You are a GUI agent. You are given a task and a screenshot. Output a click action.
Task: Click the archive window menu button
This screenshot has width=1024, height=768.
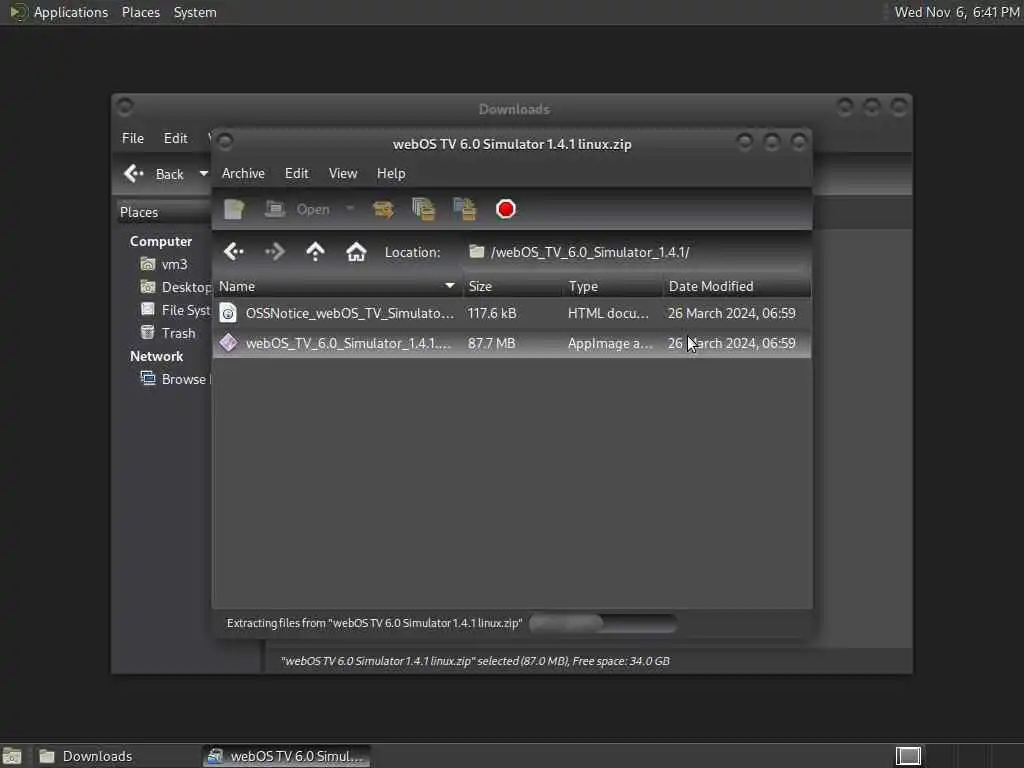225,141
